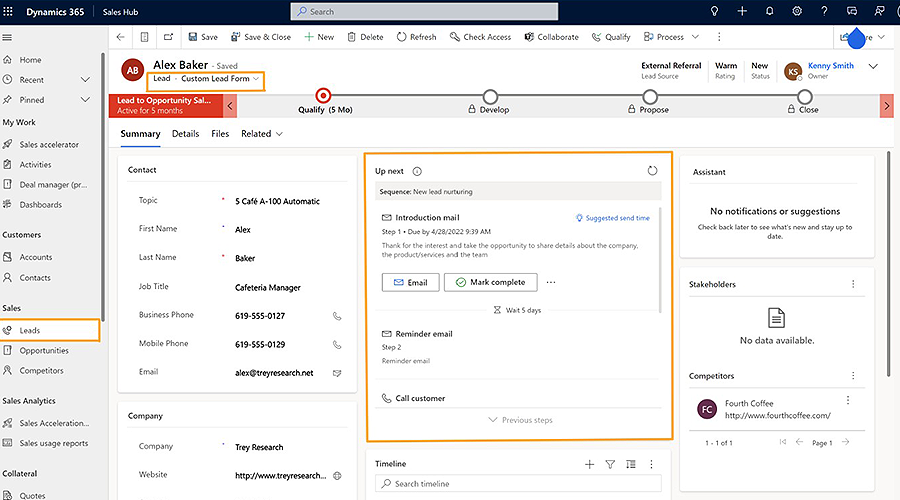Collapse the site map hamburger menu
This screenshot has width=900, height=500.
pos(7,37)
